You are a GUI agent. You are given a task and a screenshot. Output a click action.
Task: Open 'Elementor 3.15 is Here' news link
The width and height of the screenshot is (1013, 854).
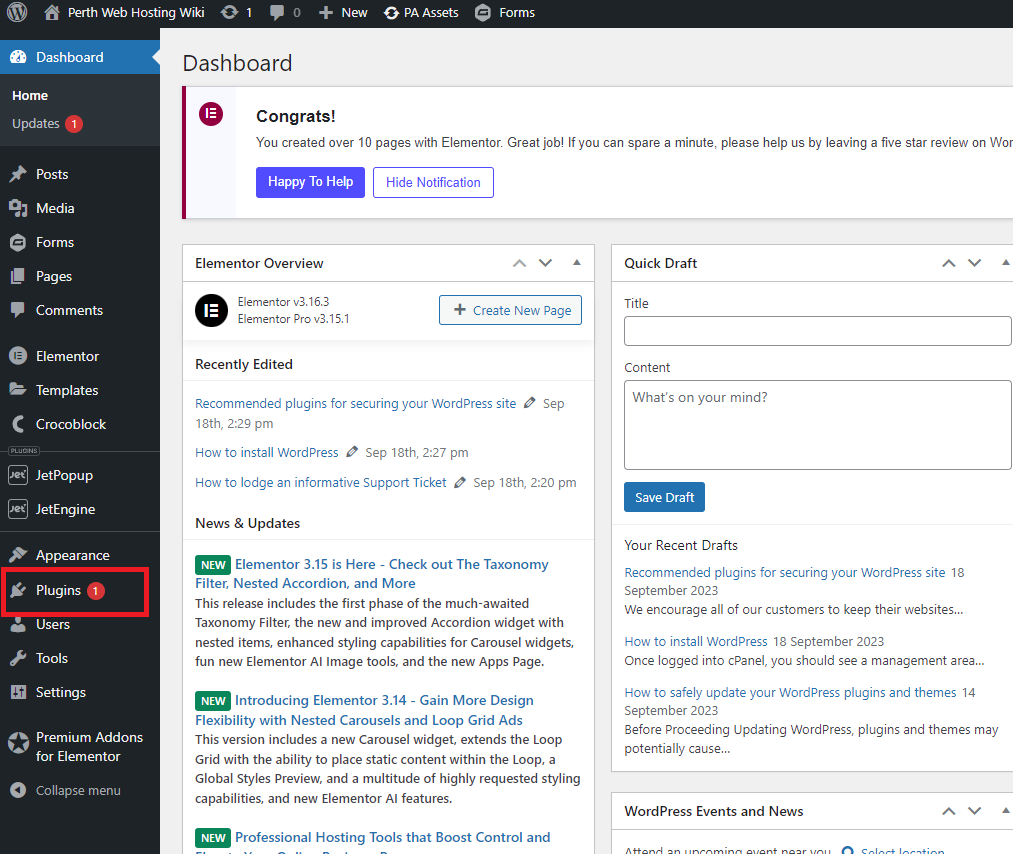tap(371, 574)
